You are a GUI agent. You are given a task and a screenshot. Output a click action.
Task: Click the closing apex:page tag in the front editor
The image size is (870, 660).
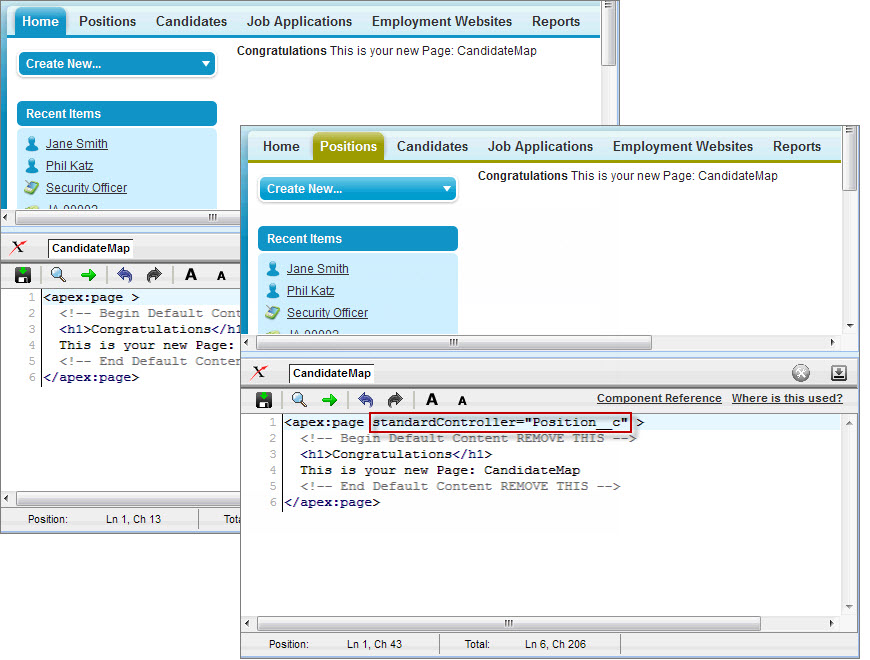point(332,502)
